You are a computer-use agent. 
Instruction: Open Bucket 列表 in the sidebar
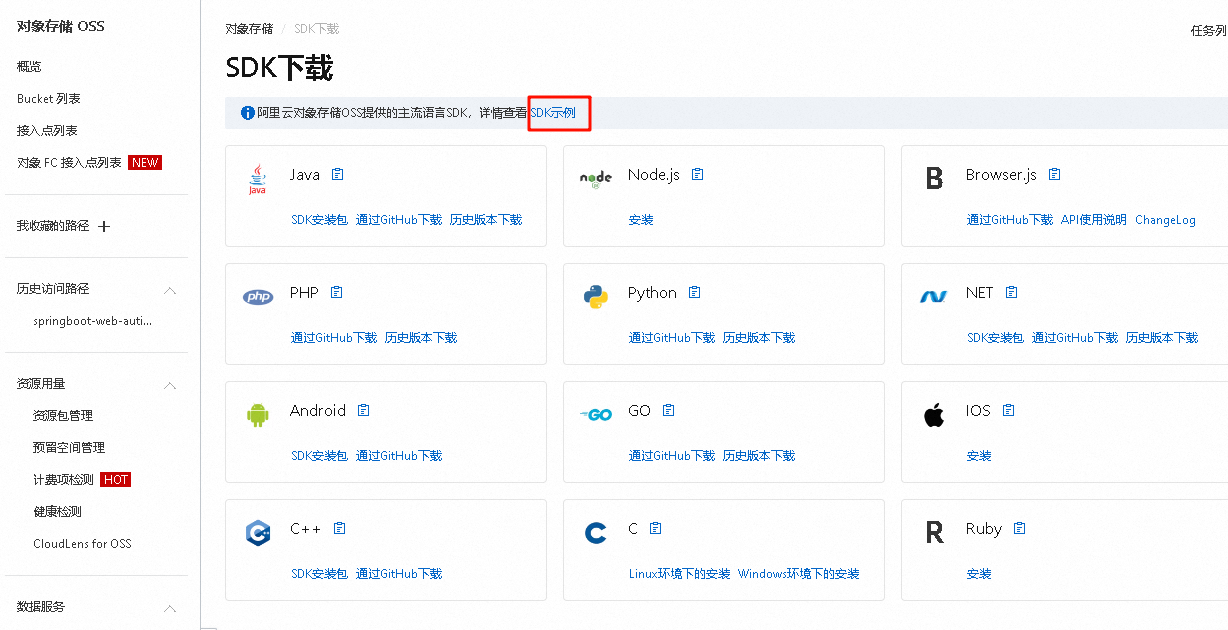49,98
